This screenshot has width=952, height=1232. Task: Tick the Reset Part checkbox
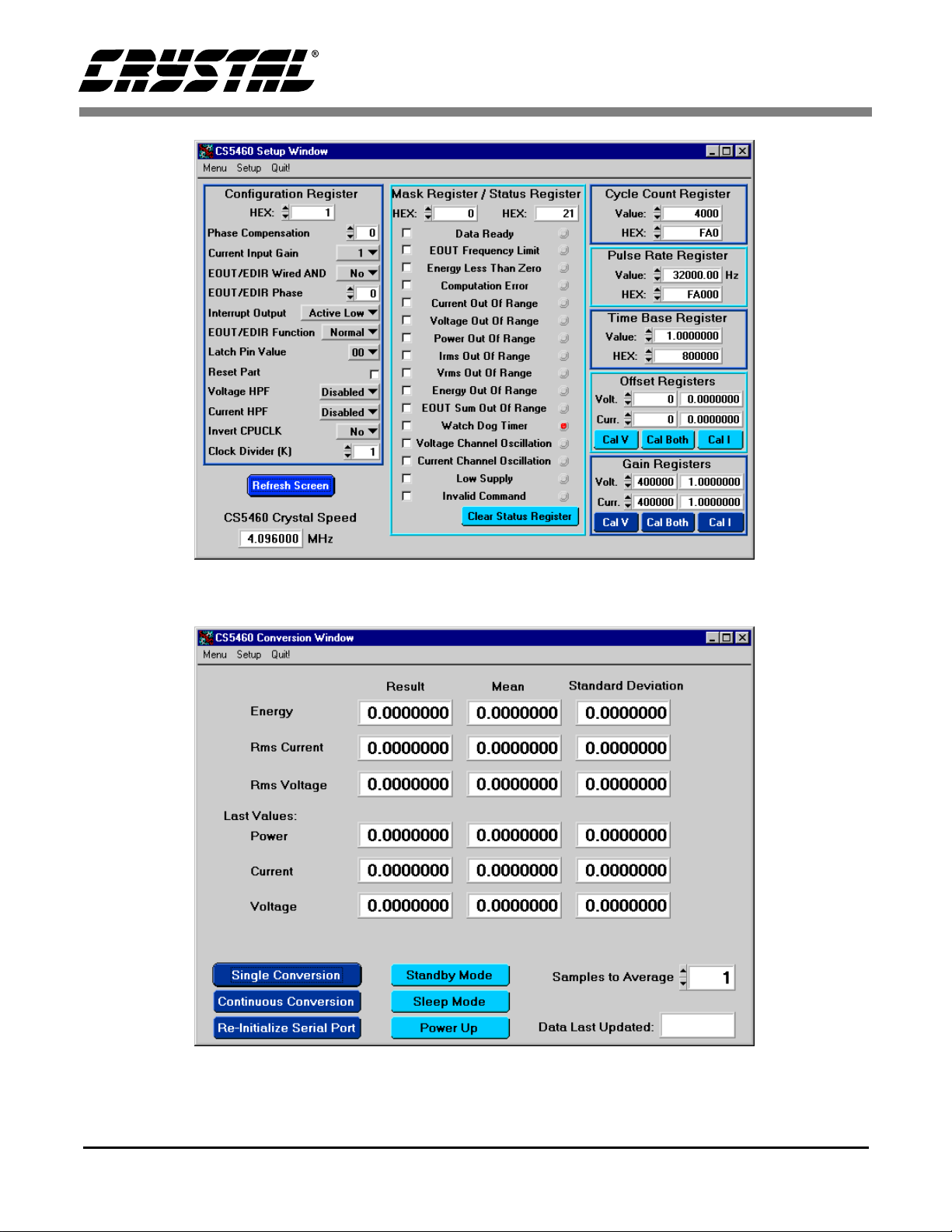pyautogui.click(x=375, y=374)
